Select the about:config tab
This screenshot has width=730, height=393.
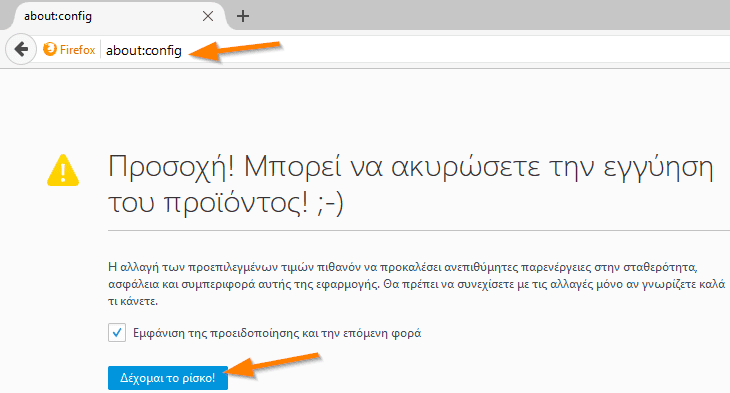coord(119,16)
